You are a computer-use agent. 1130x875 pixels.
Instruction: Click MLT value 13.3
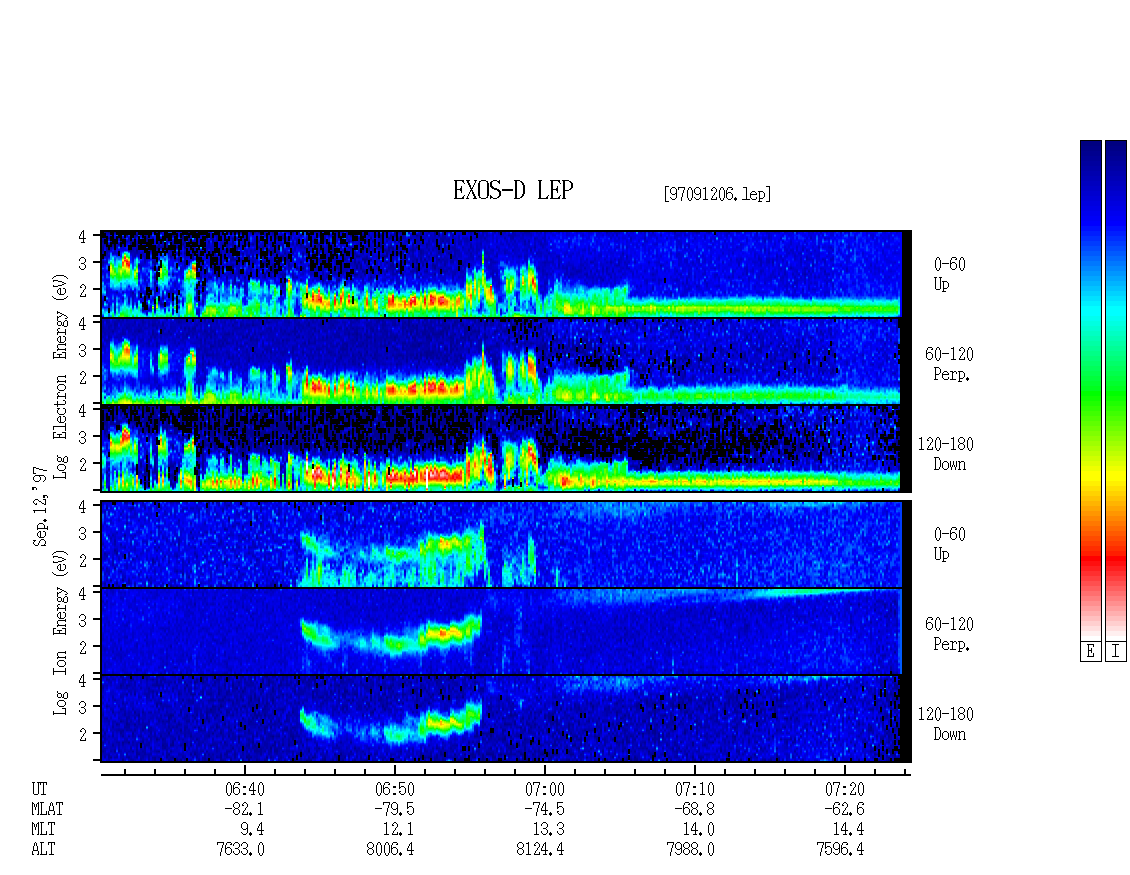(548, 830)
